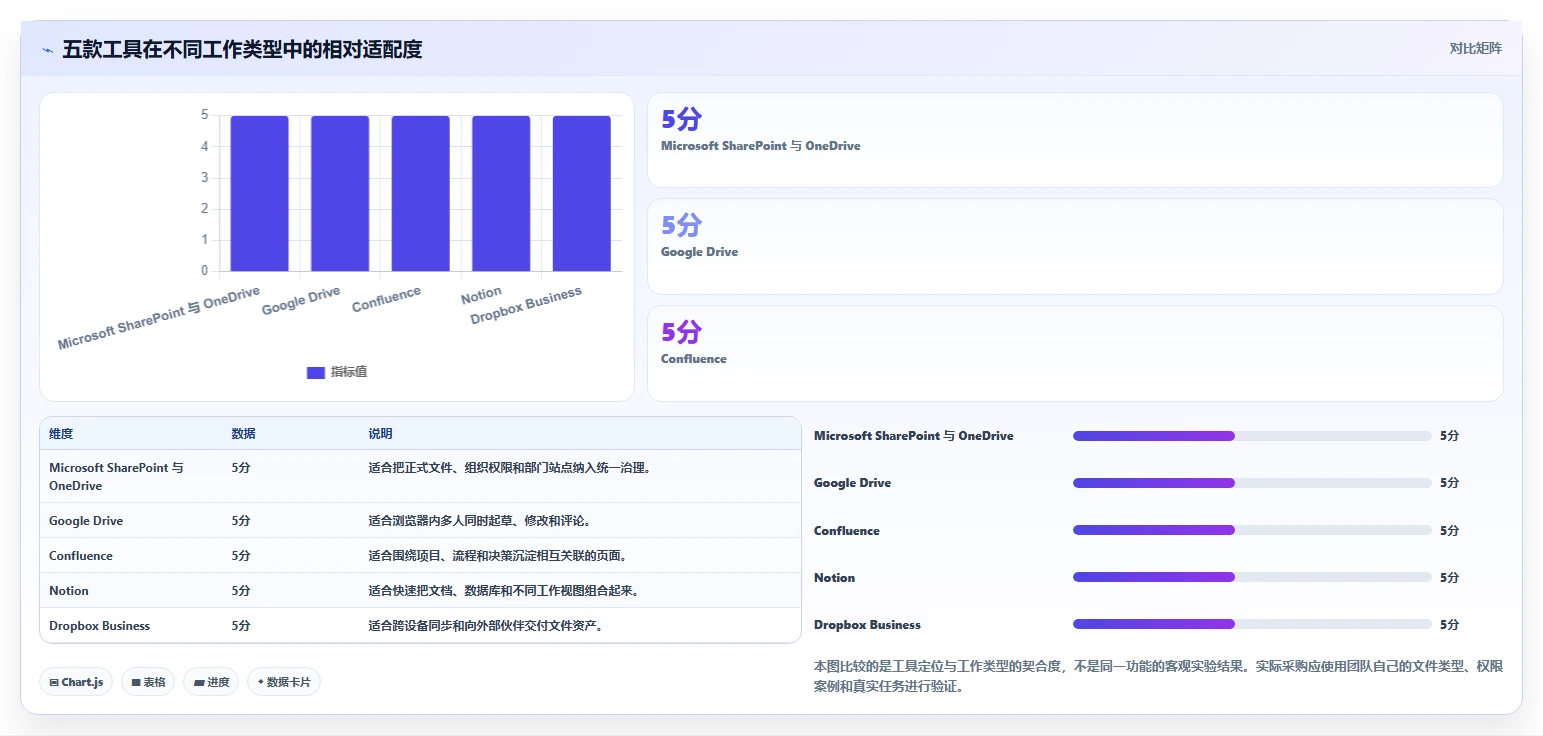Screen dimensions: 1543x736
Task: Select the Notion bar in the chart
Action: 501,193
